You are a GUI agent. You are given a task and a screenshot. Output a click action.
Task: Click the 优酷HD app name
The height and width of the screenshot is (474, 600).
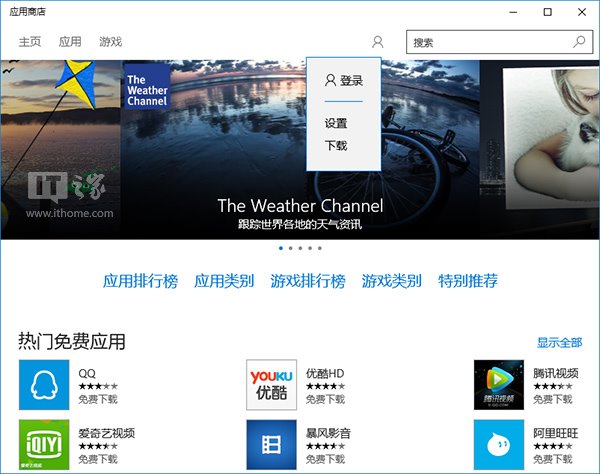coord(325,373)
